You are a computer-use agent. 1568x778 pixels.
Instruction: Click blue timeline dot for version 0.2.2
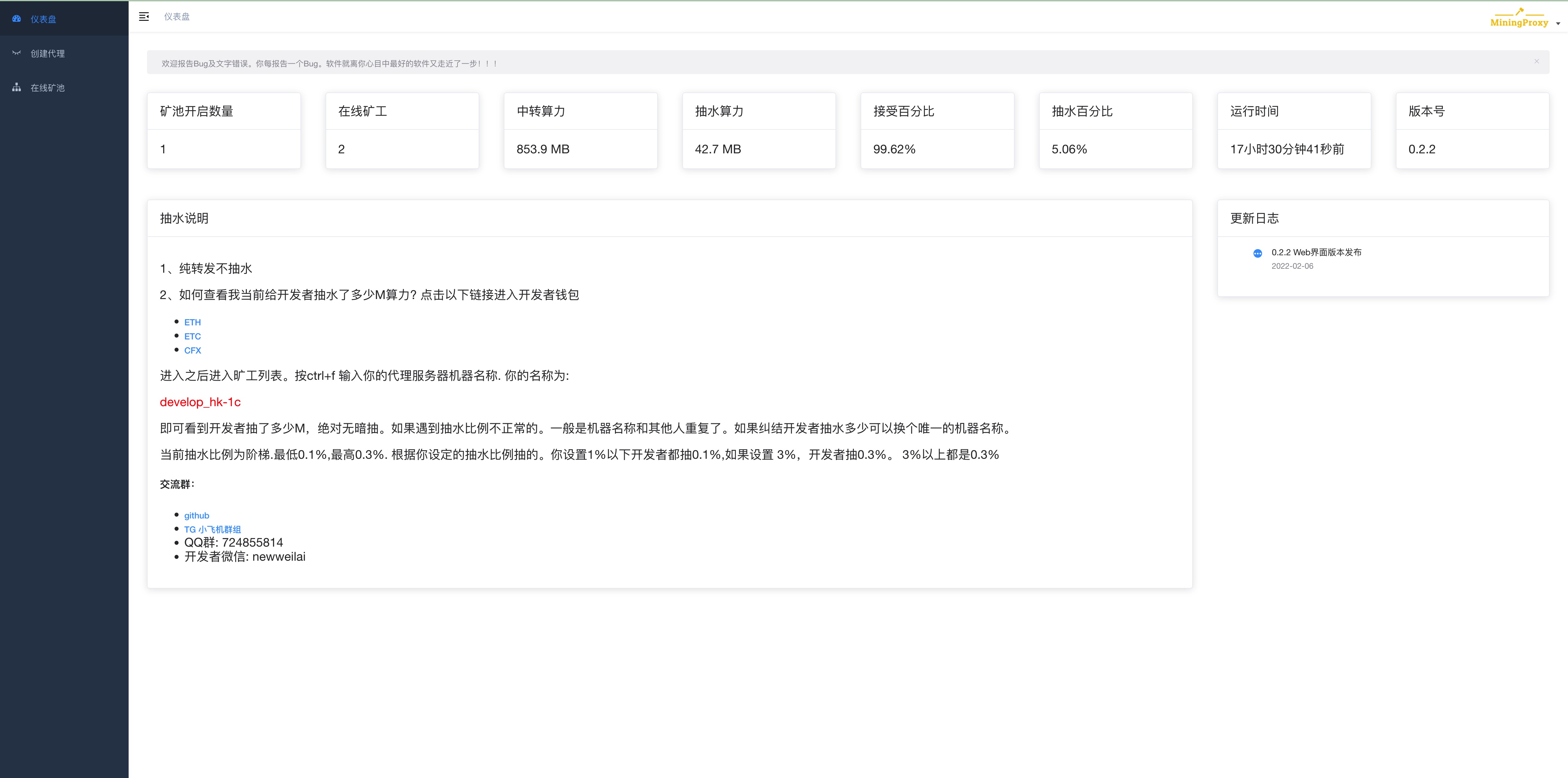[x=1257, y=253]
